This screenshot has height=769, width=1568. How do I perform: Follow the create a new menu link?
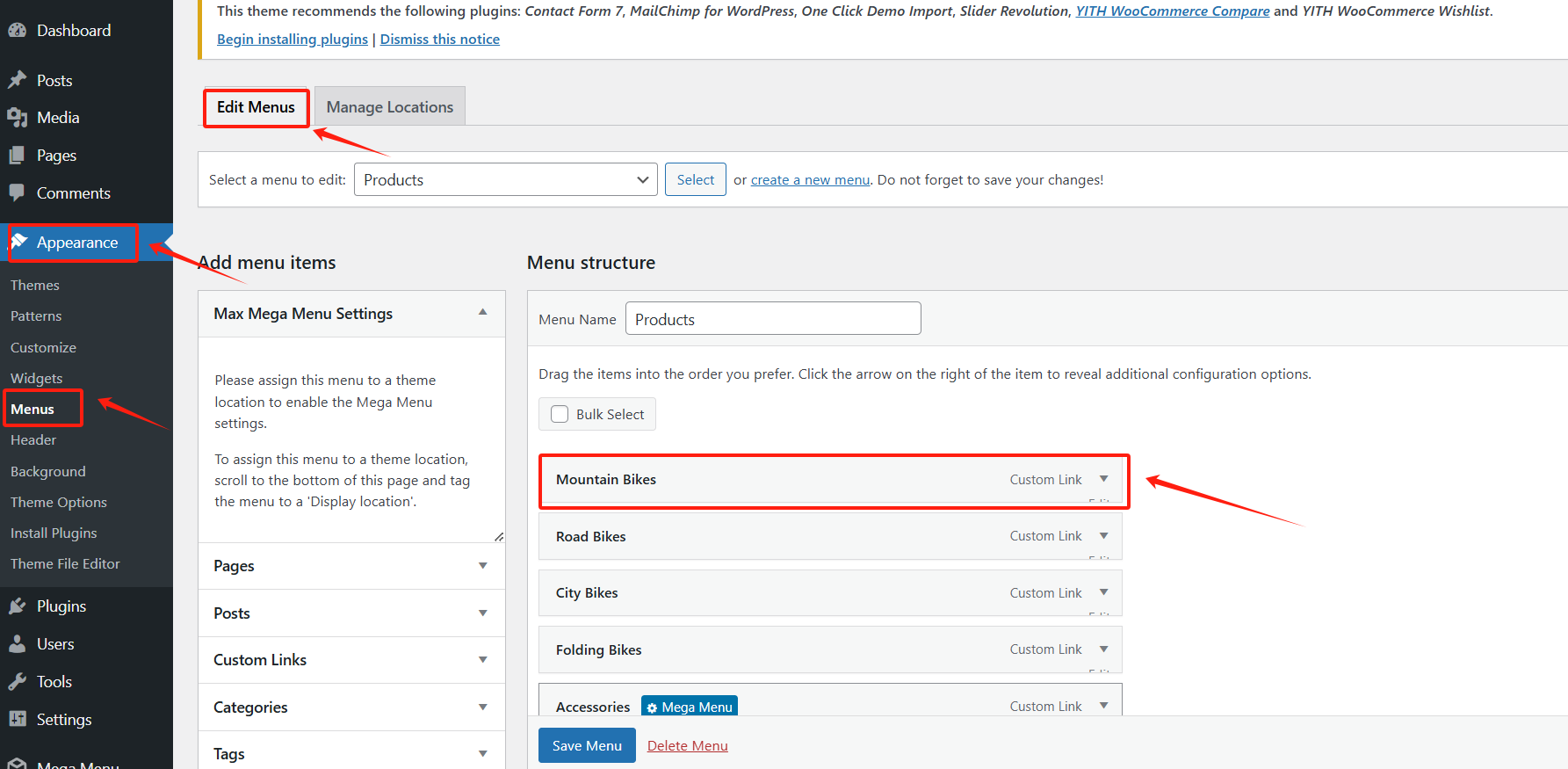(x=810, y=179)
